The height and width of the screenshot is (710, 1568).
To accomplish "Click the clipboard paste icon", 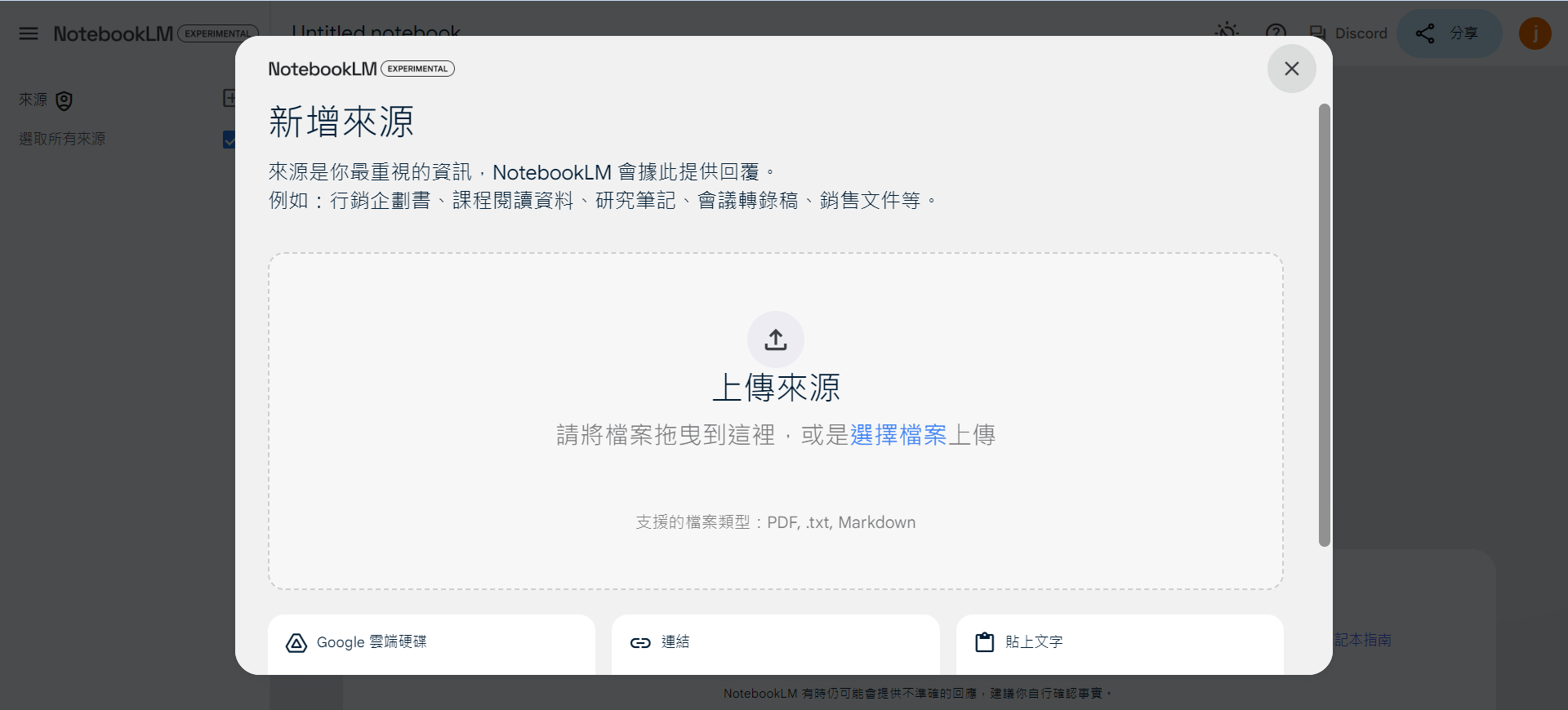I will point(985,642).
